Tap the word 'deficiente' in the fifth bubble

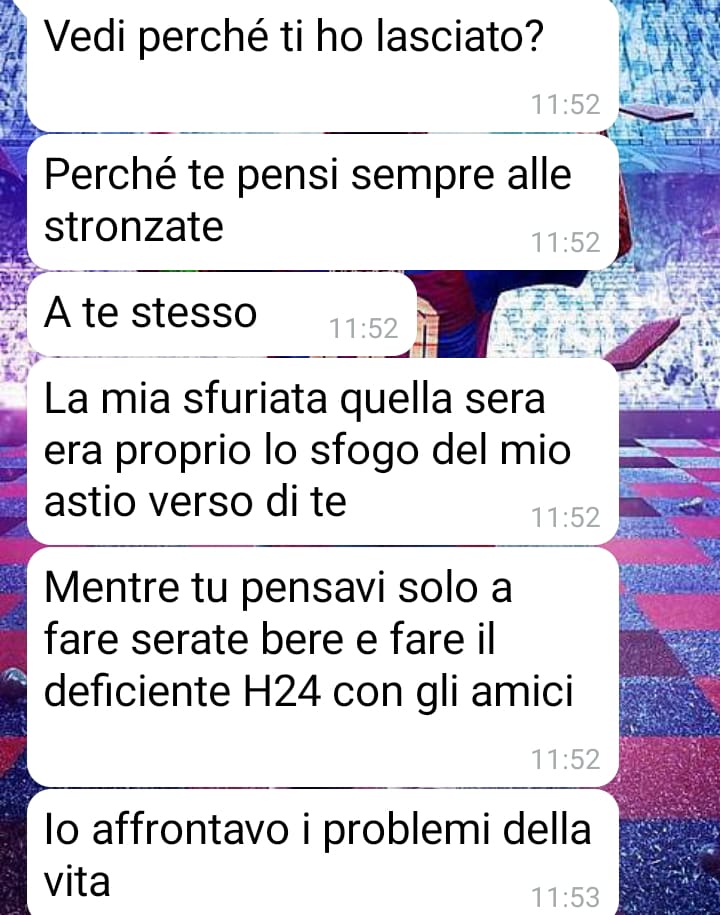click(x=138, y=692)
